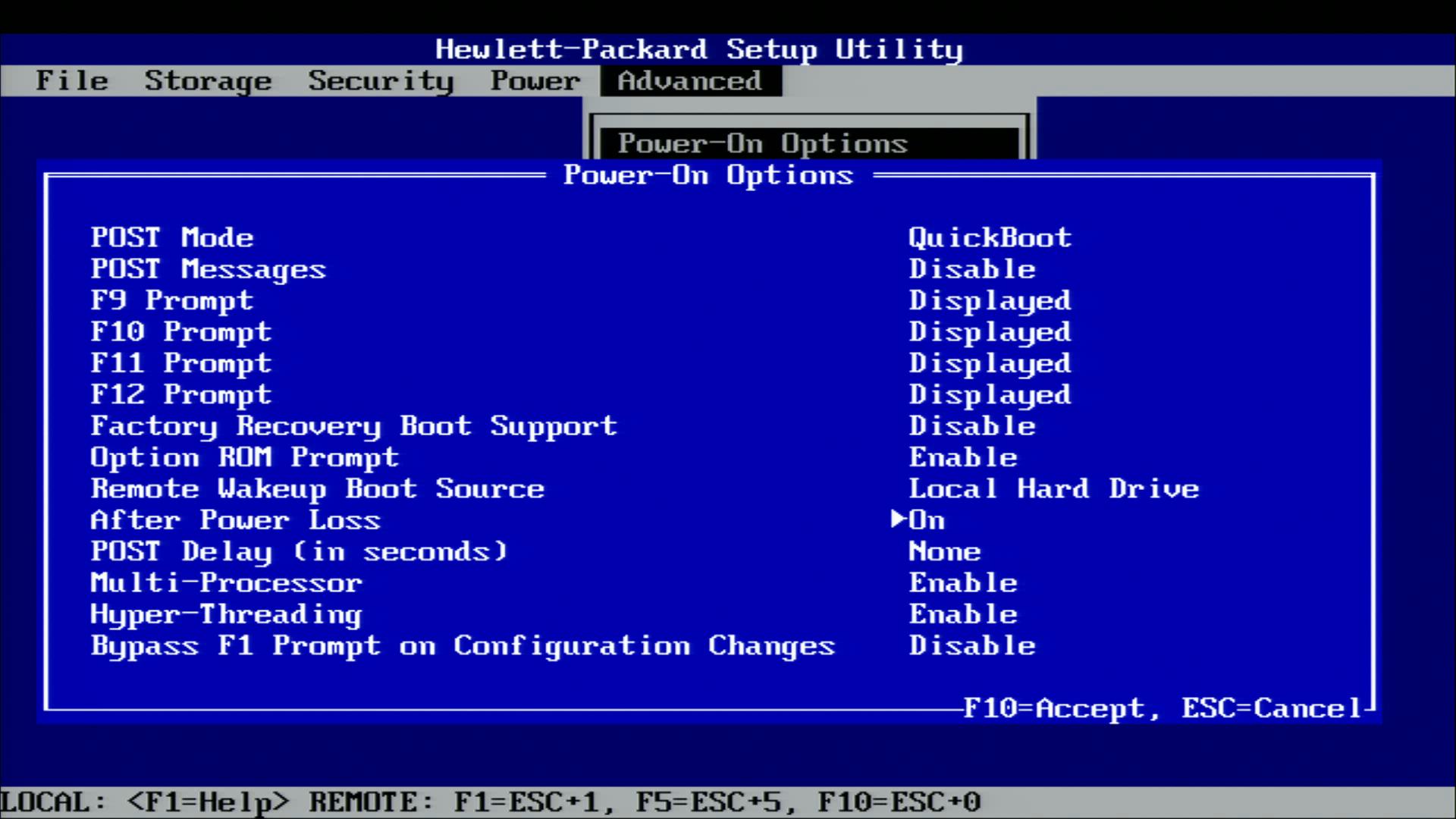
Task: Toggle Factory Recovery Boot Support
Action: tap(971, 425)
